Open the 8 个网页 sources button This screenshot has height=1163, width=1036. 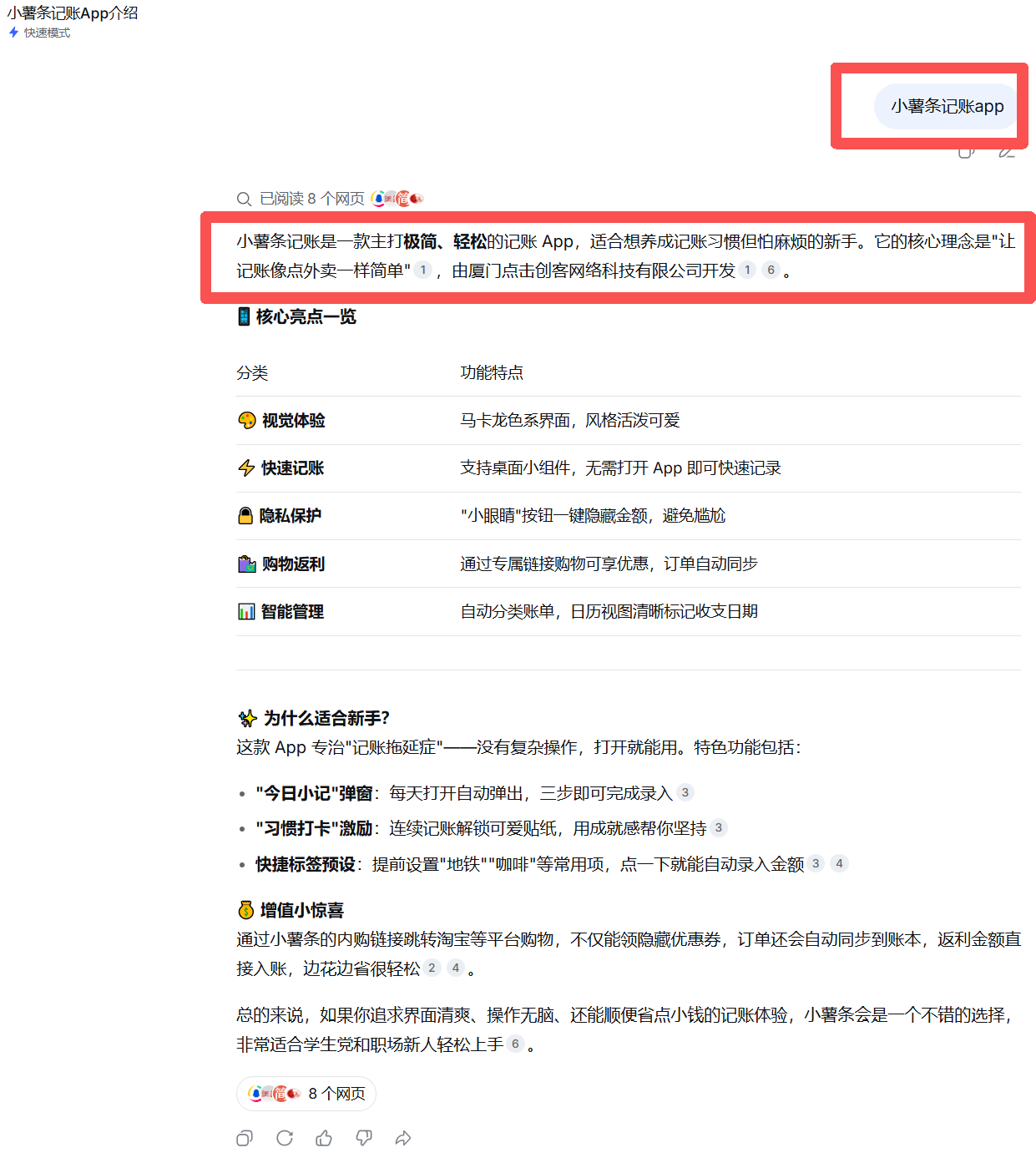tap(306, 1094)
